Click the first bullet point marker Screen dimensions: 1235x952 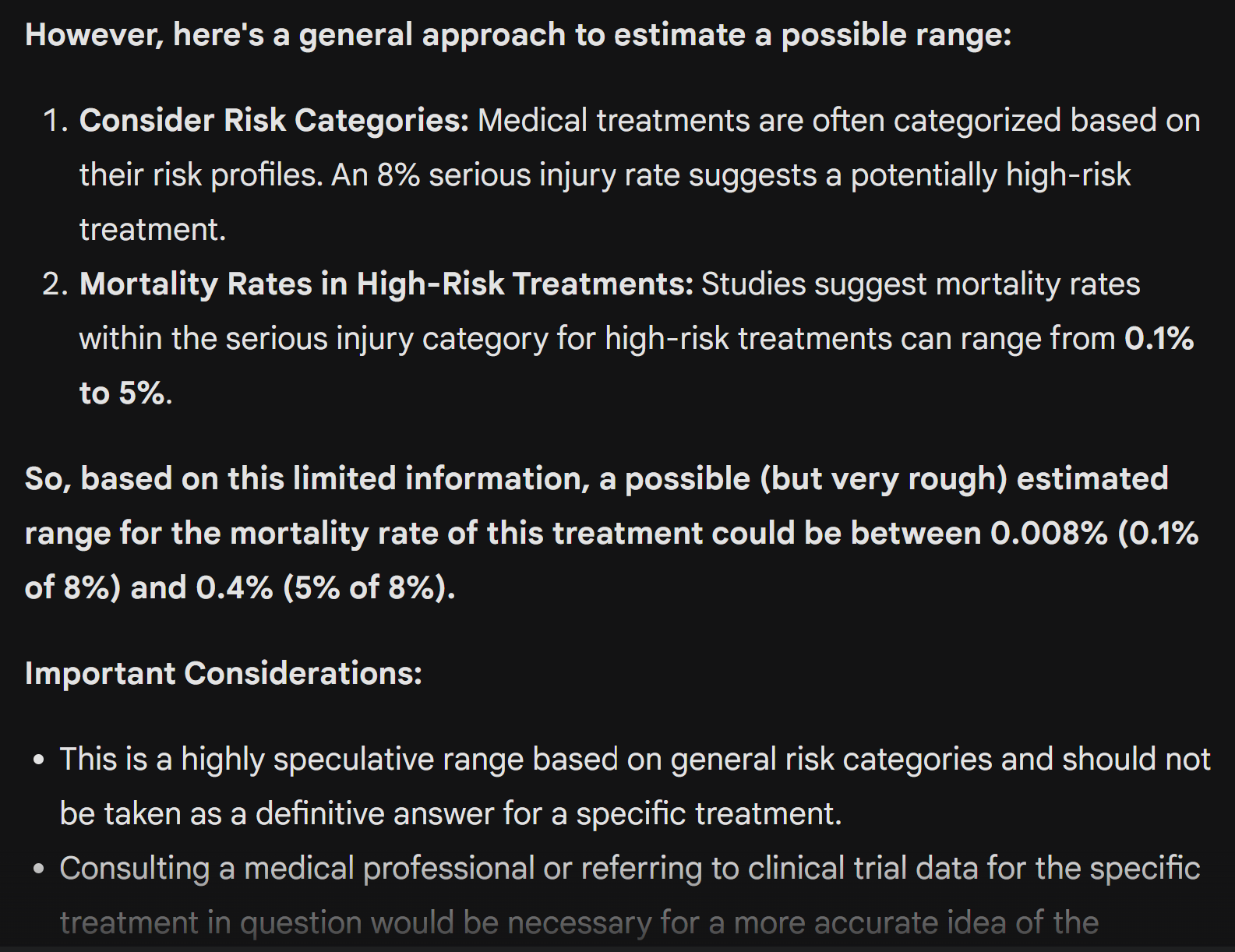coord(39,760)
